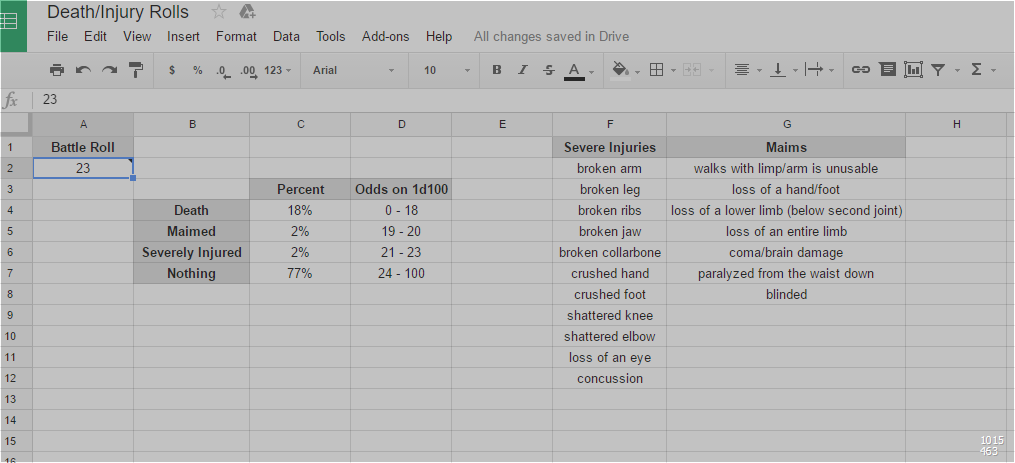Increase decimal places
This screenshot has height=463, width=1015.
[x=249, y=71]
